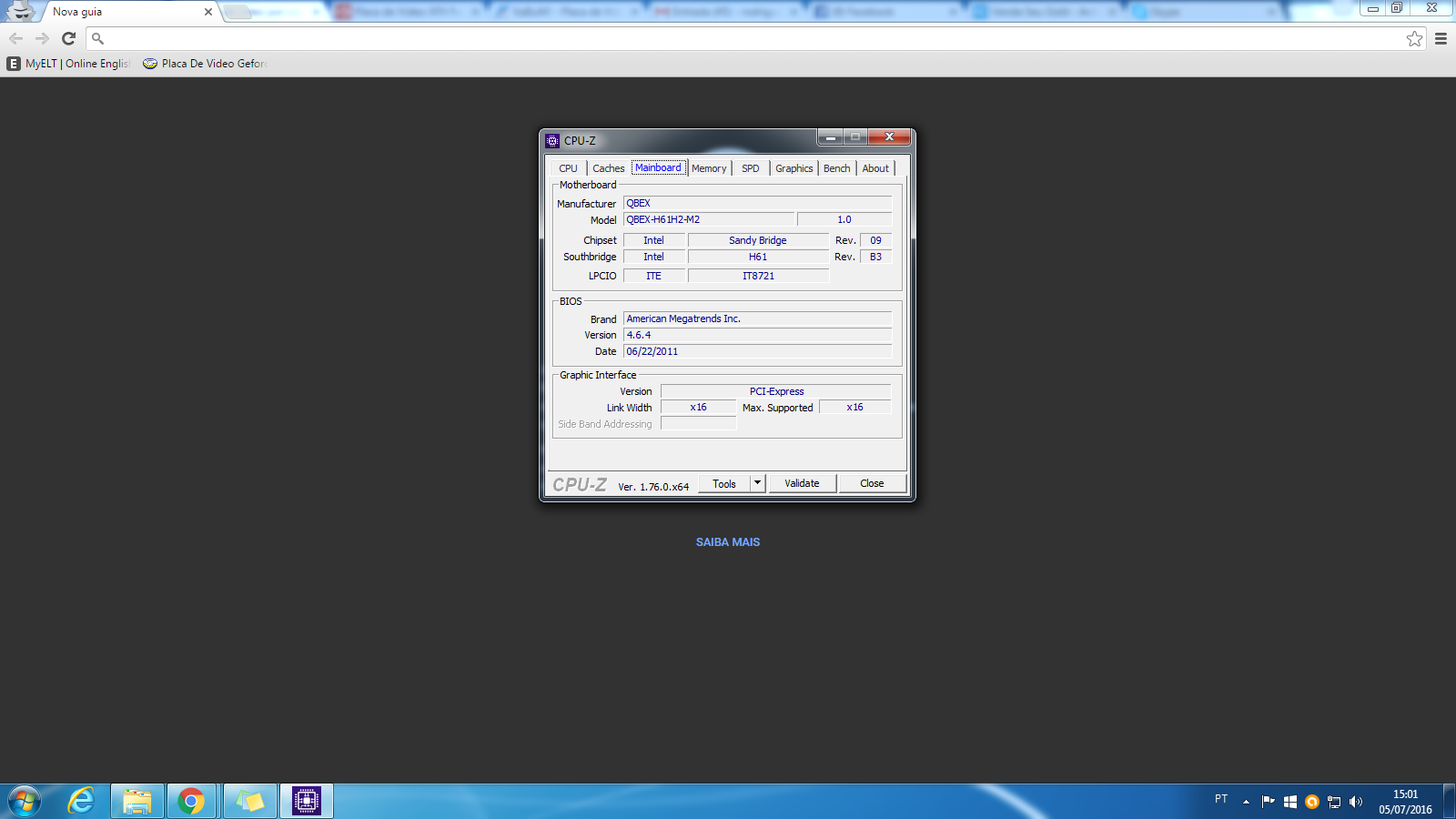
Task: Click American Megatrends Inc. brand value
Action: pyautogui.click(x=757, y=318)
